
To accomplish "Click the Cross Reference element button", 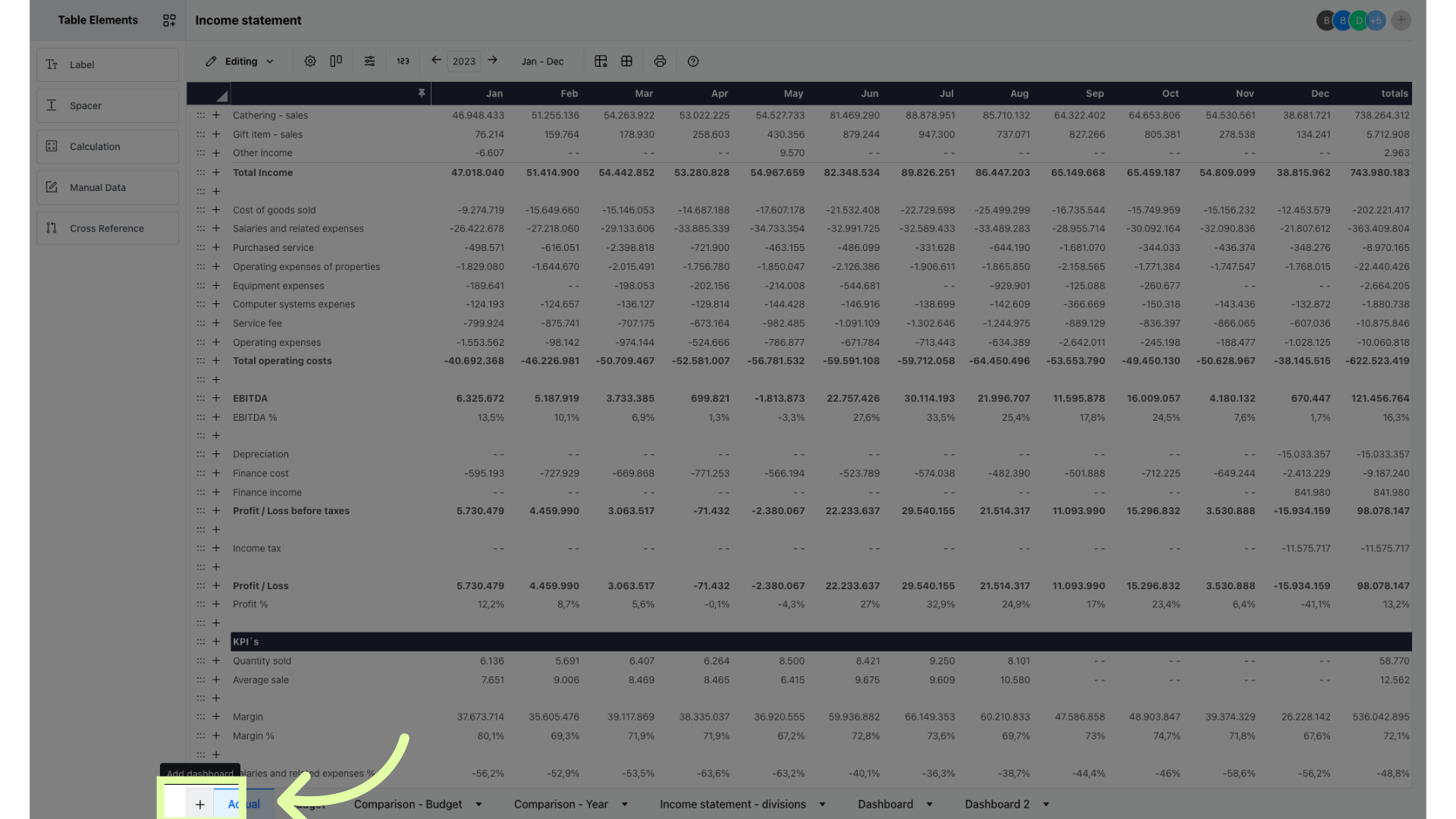I will (x=108, y=228).
